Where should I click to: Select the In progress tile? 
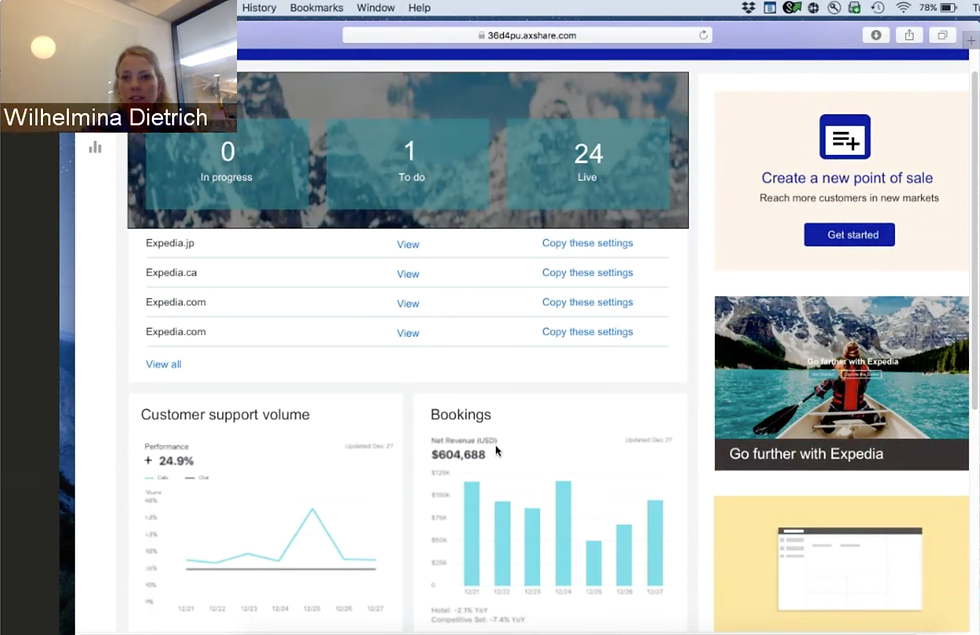click(227, 164)
